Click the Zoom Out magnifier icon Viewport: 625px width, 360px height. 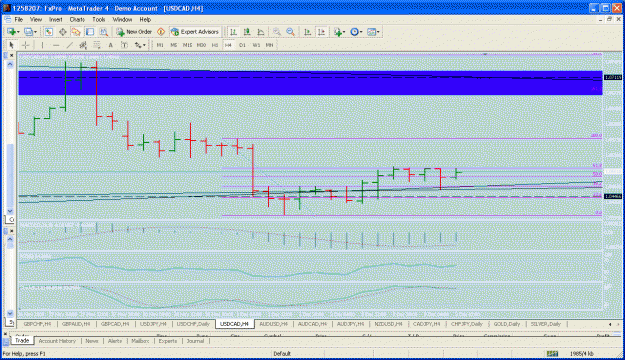coord(291,32)
